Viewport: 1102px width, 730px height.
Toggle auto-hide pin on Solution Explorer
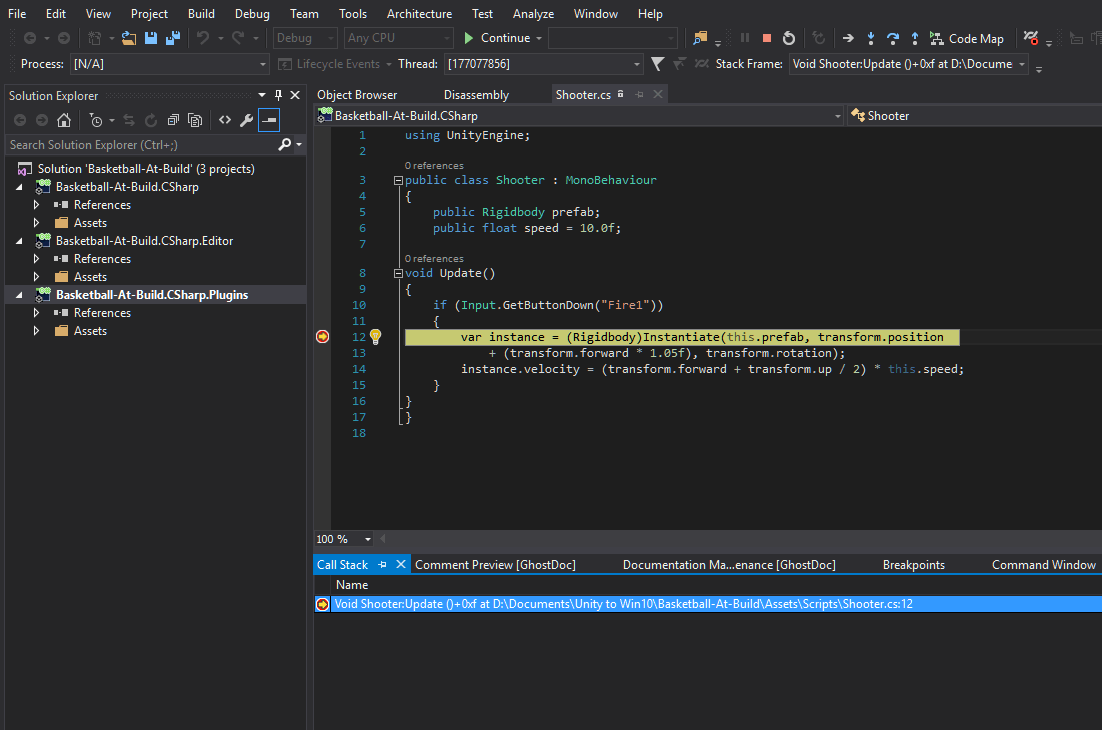(x=277, y=95)
